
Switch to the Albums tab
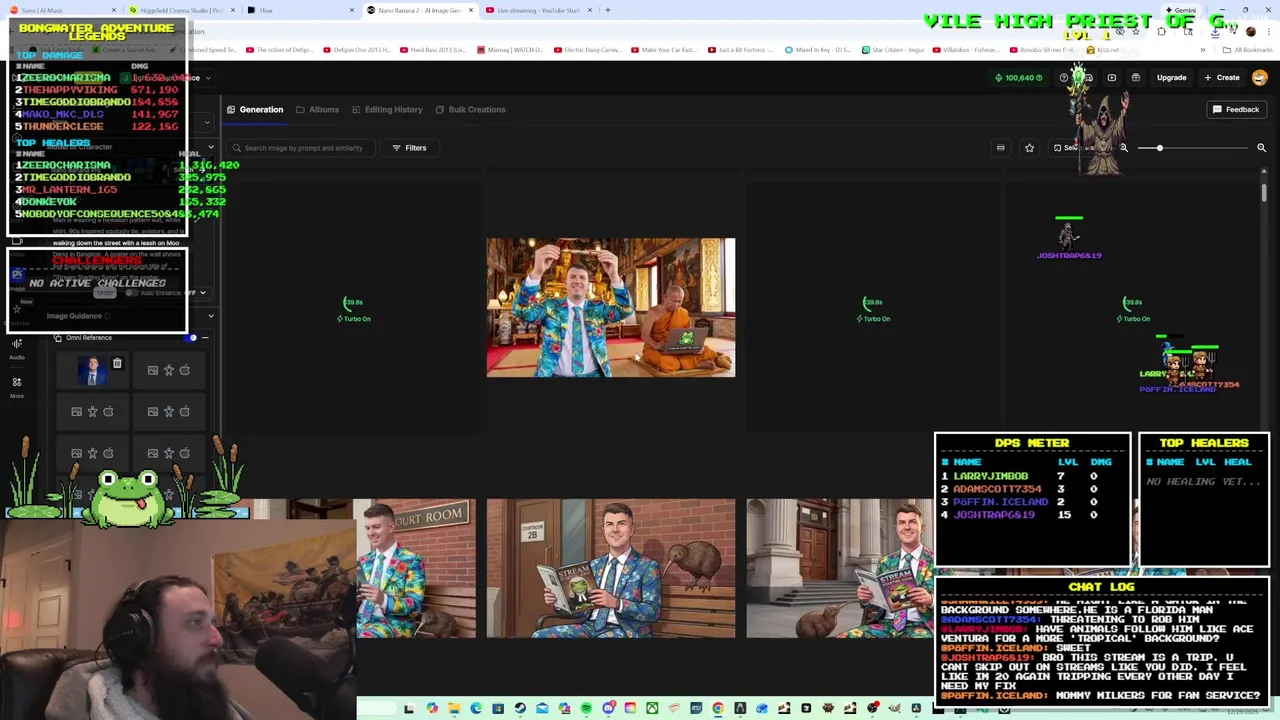317,109
